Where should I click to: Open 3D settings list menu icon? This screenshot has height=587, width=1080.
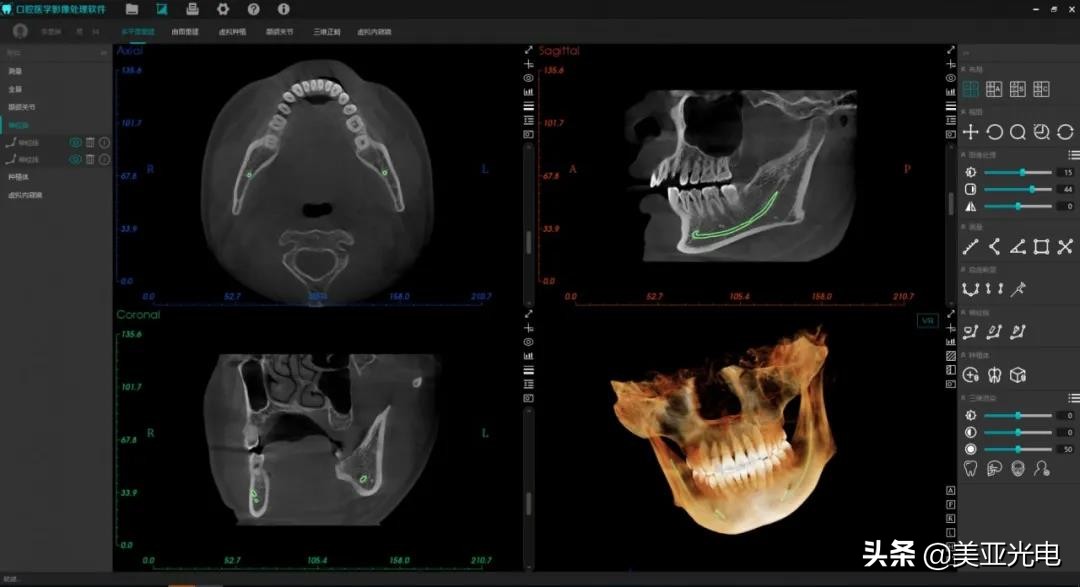click(x=1073, y=398)
